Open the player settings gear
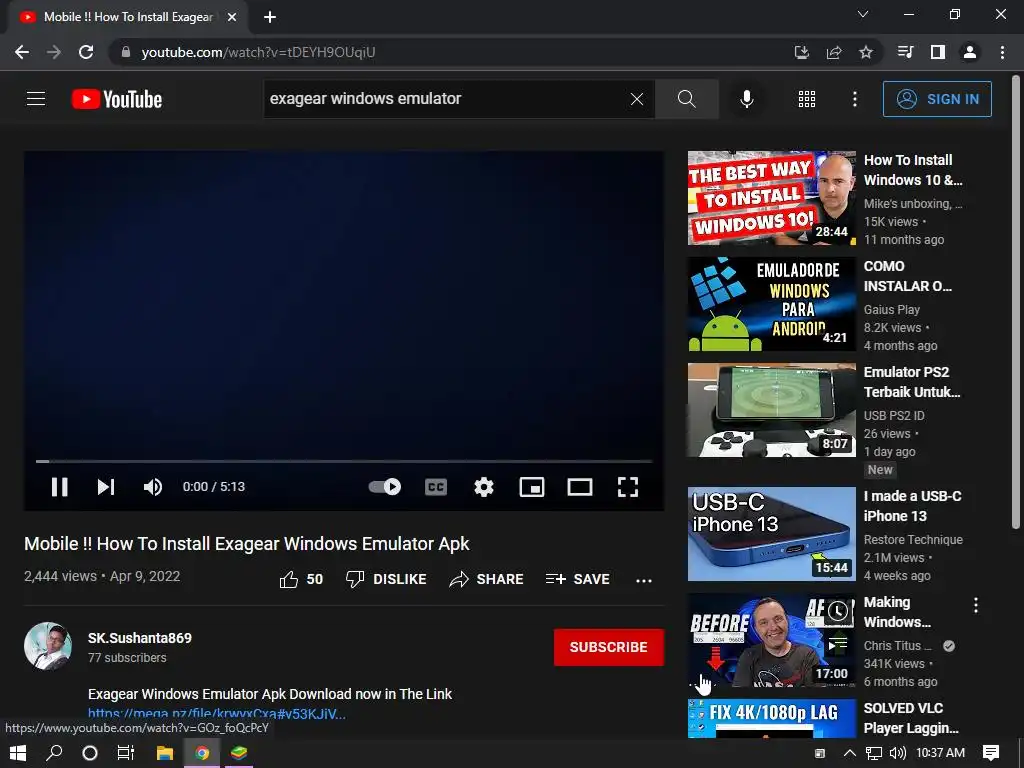 (483, 487)
